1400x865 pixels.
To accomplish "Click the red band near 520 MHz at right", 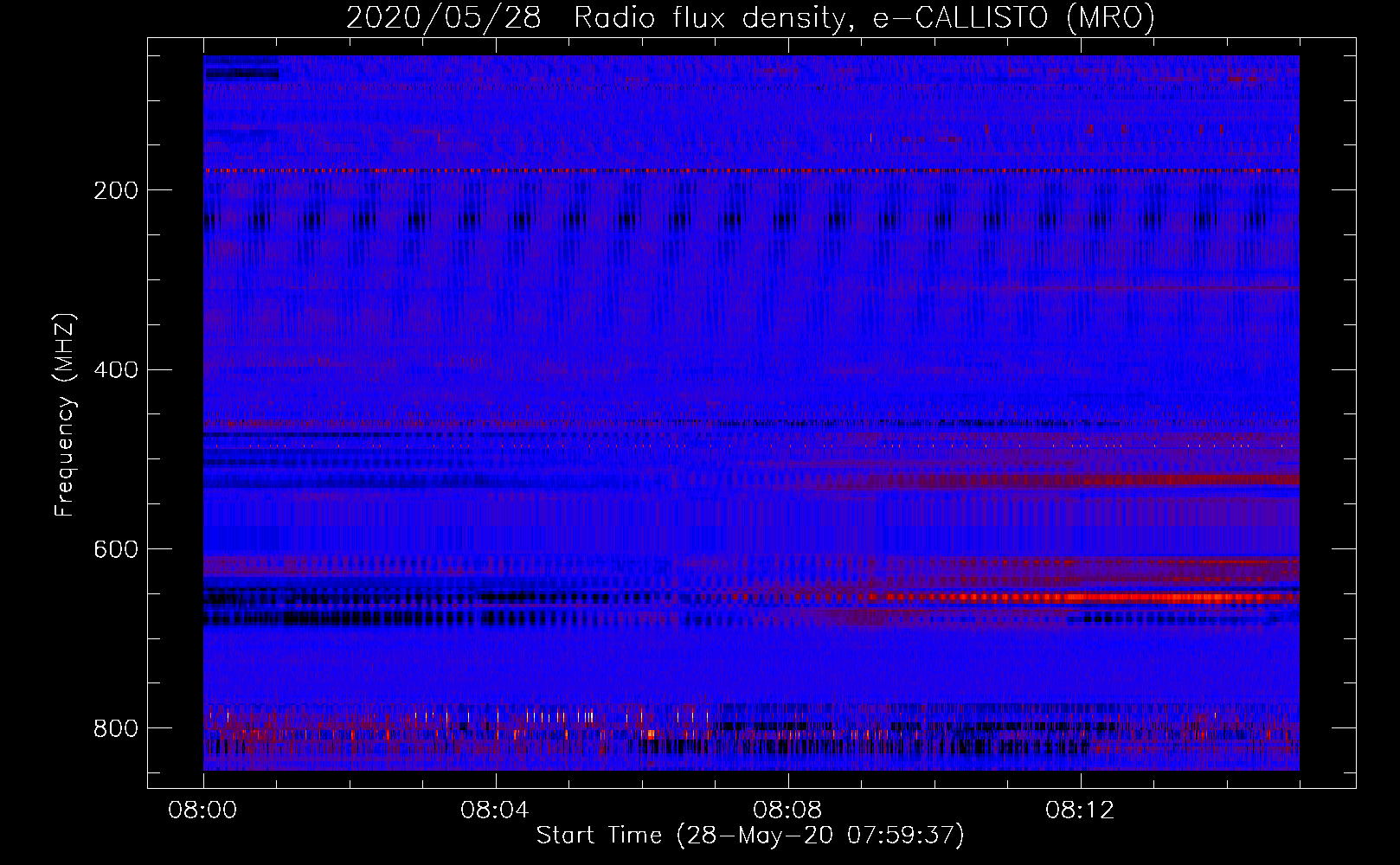I will [x=1190, y=479].
